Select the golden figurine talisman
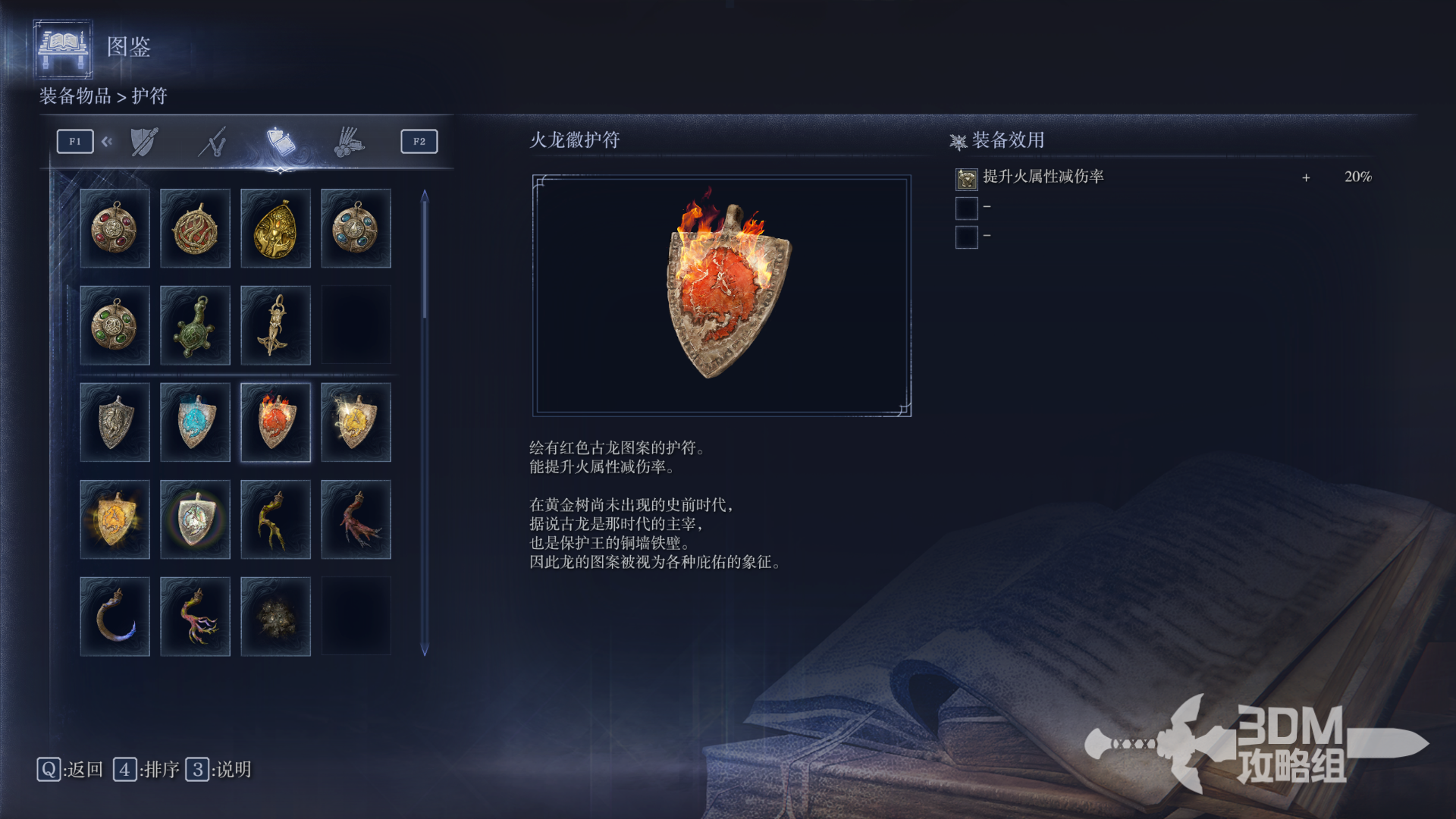Screen dimensions: 1456x819 pos(275,325)
